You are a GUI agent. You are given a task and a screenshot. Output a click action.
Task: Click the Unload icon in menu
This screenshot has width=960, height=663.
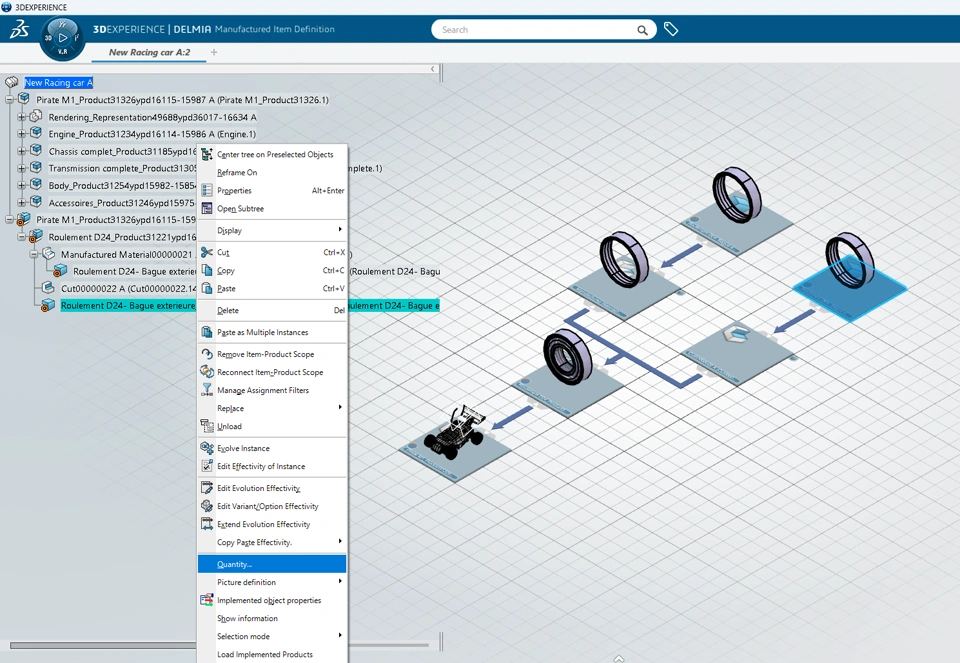click(x=207, y=426)
